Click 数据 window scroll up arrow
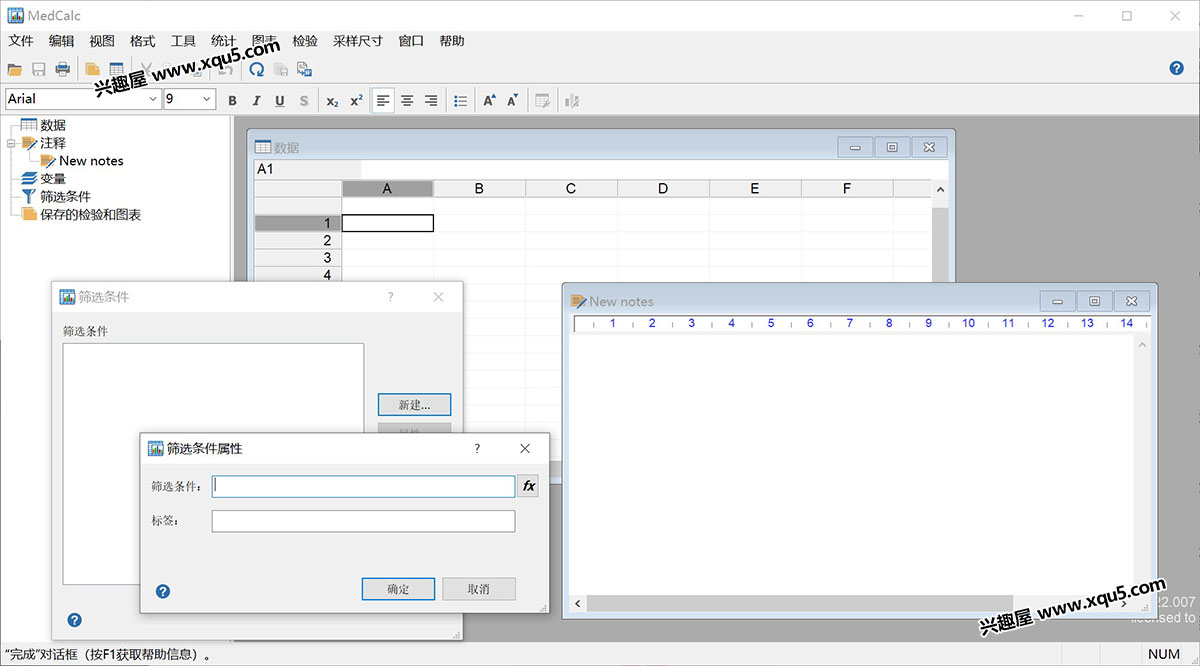The width and height of the screenshot is (1200, 666). (939, 189)
